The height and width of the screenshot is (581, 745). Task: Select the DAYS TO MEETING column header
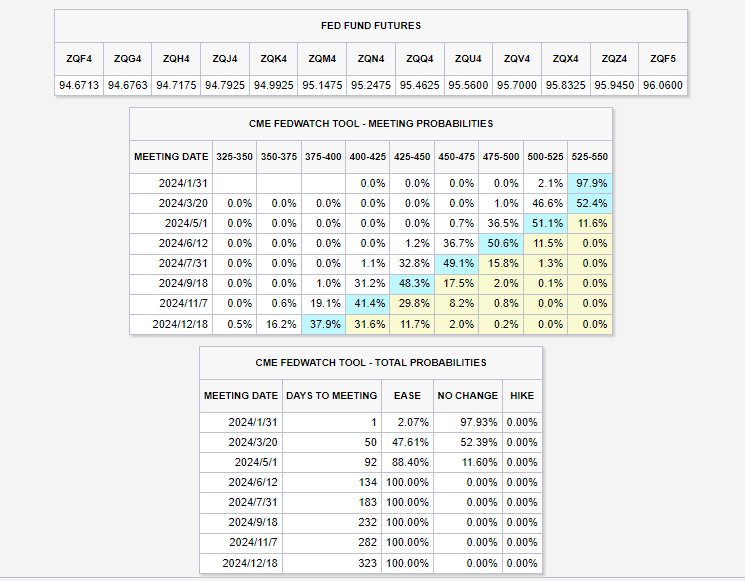(x=332, y=396)
